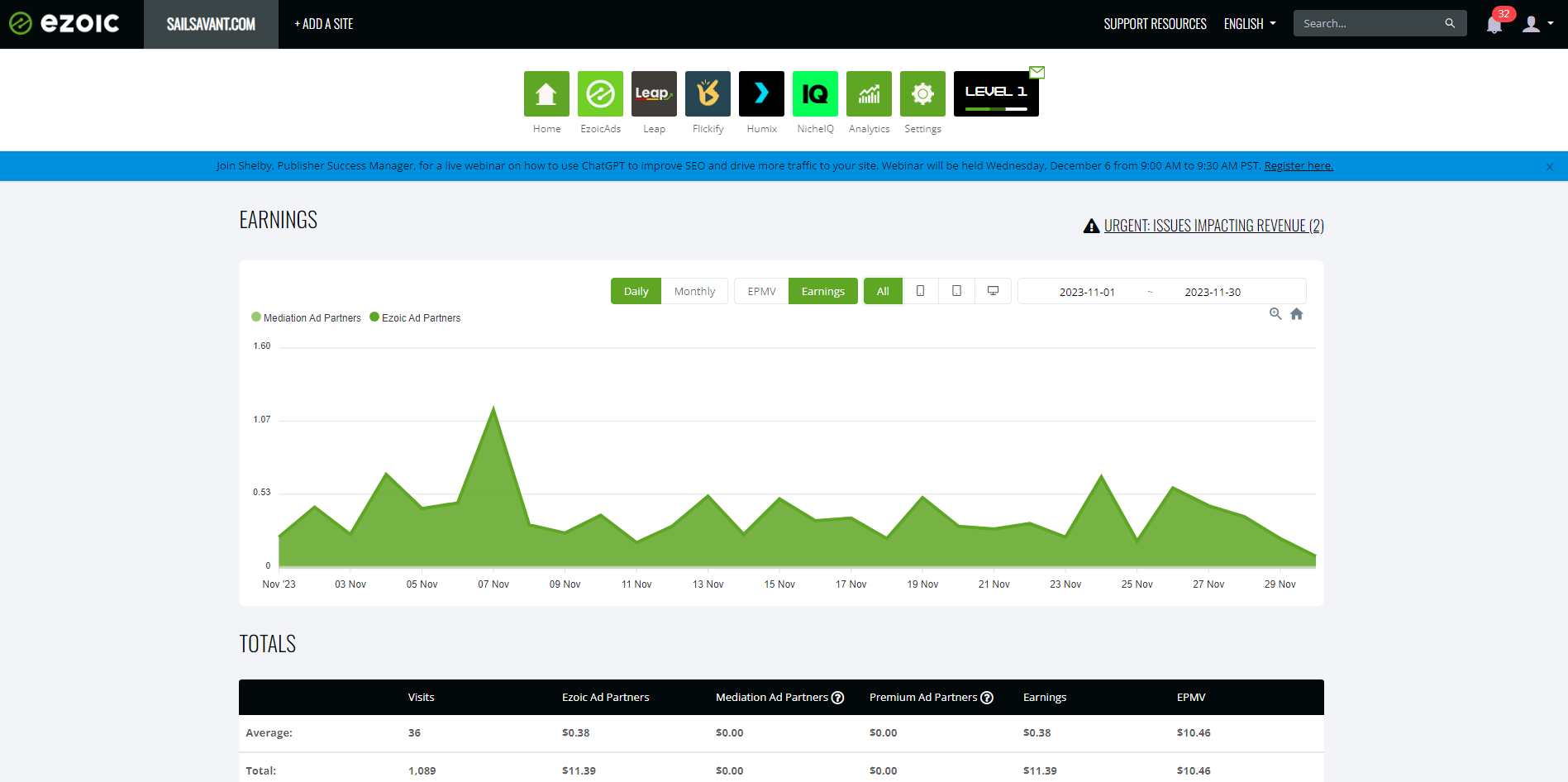Image resolution: width=1568 pixels, height=782 pixels.
Task: Click total visits value 1,089
Action: point(422,770)
